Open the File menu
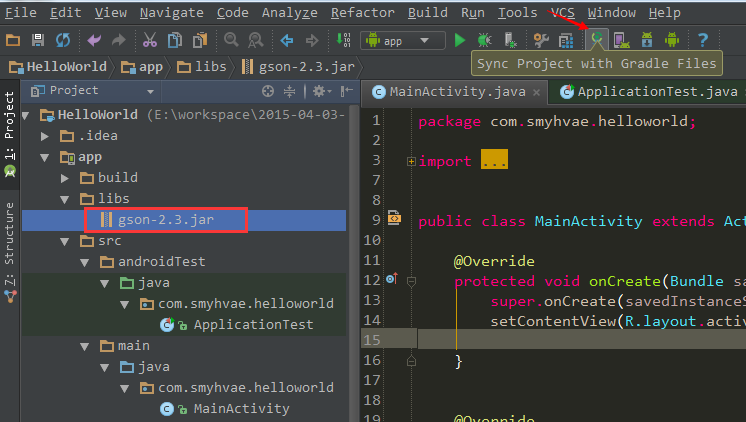Image resolution: width=746 pixels, height=422 pixels. [x=20, y=12]
